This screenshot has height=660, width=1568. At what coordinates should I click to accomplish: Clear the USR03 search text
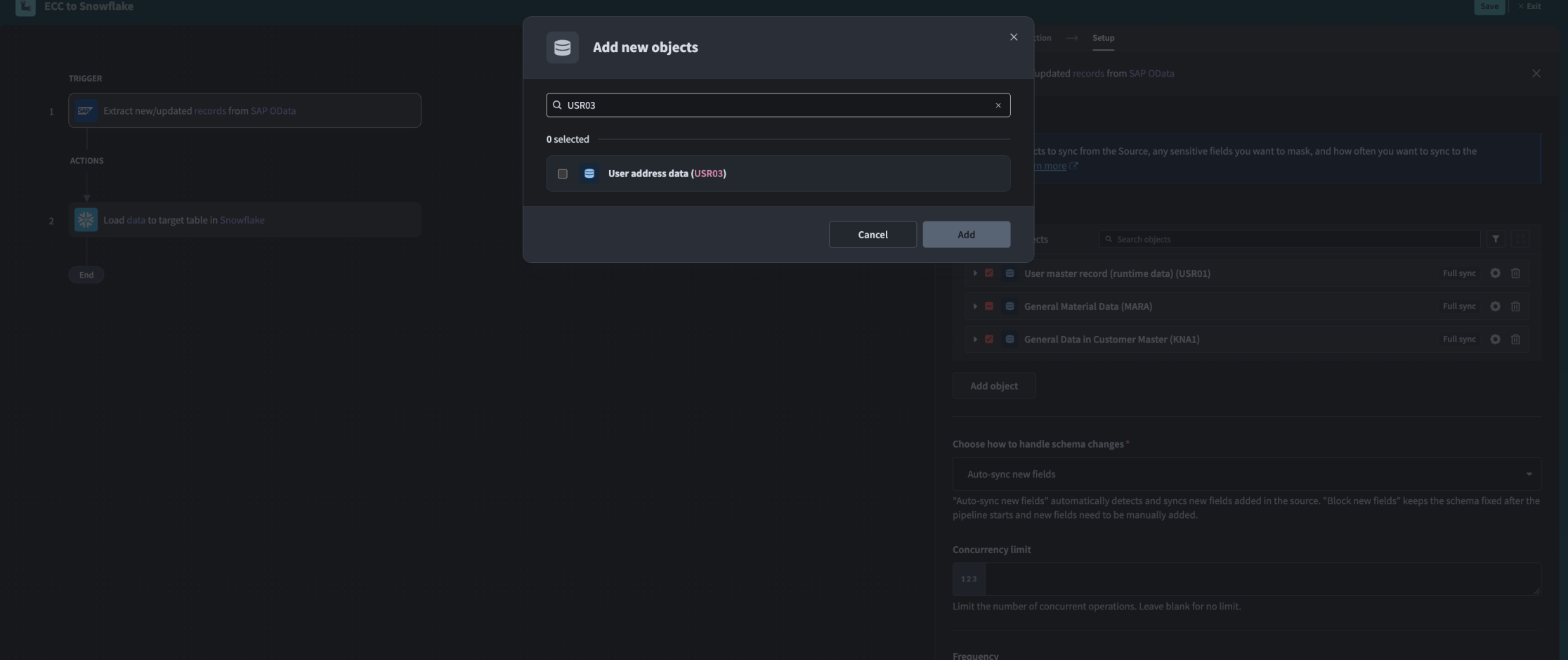click(x=998, y=105)
